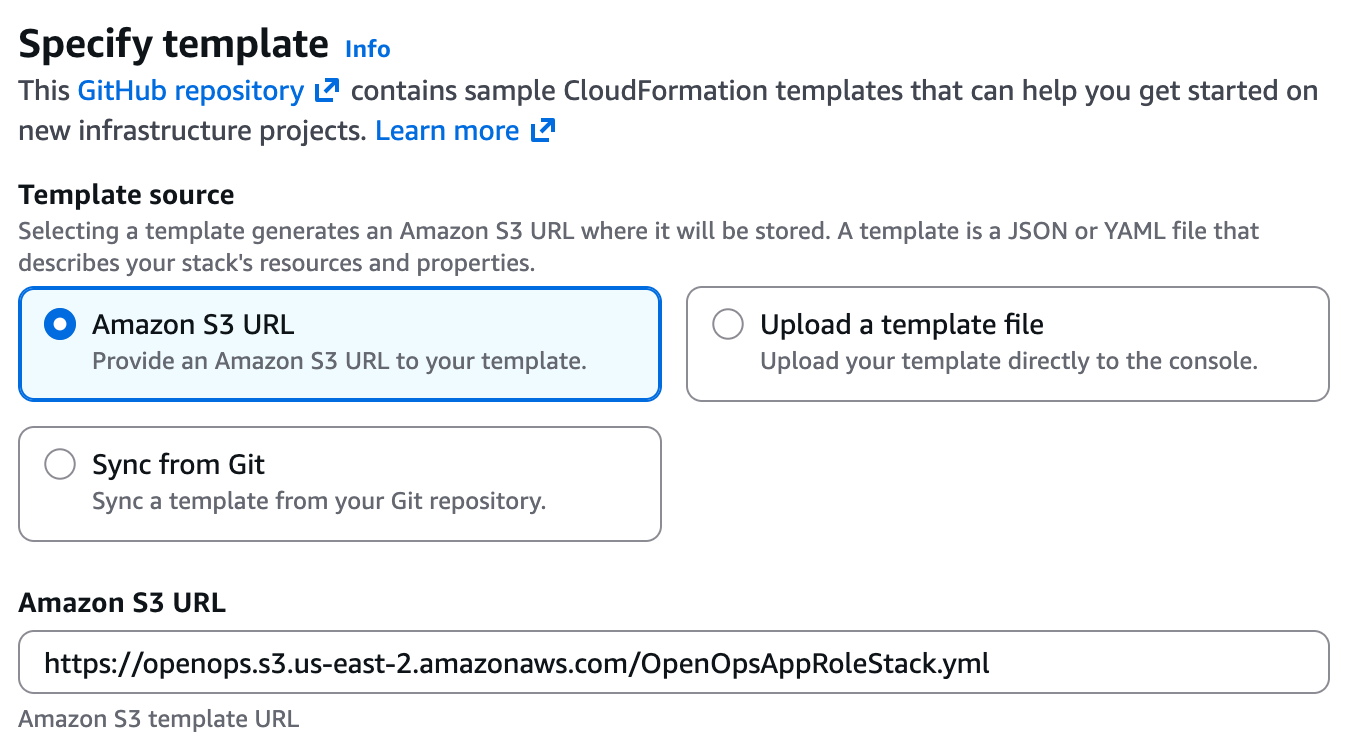Screen dimensions: 1362x755
Task: Click the highlighted Amazon S3 URL option card
Action: [x=340, y=343]
